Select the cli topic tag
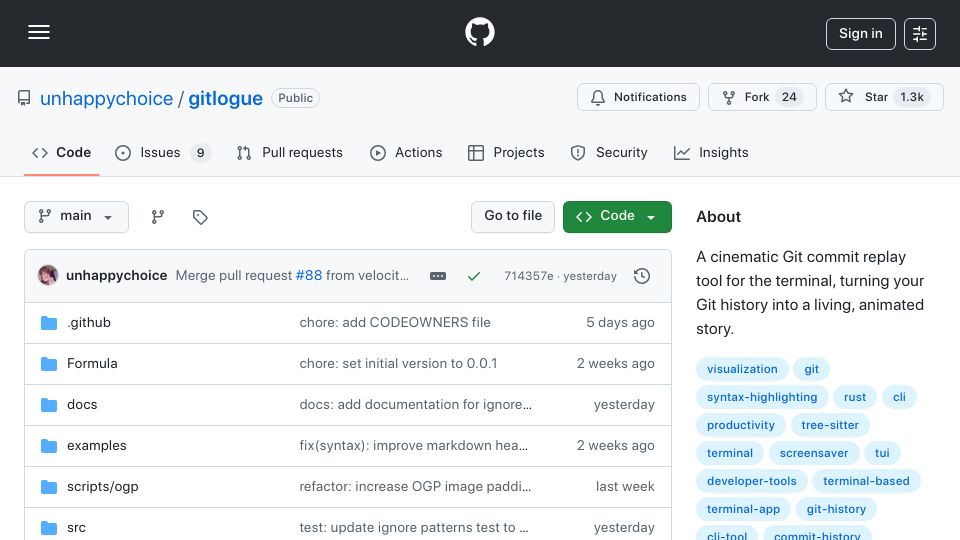The width and height of the screenshot is (960, 540). pyautogui.click(x=899, y=397)
